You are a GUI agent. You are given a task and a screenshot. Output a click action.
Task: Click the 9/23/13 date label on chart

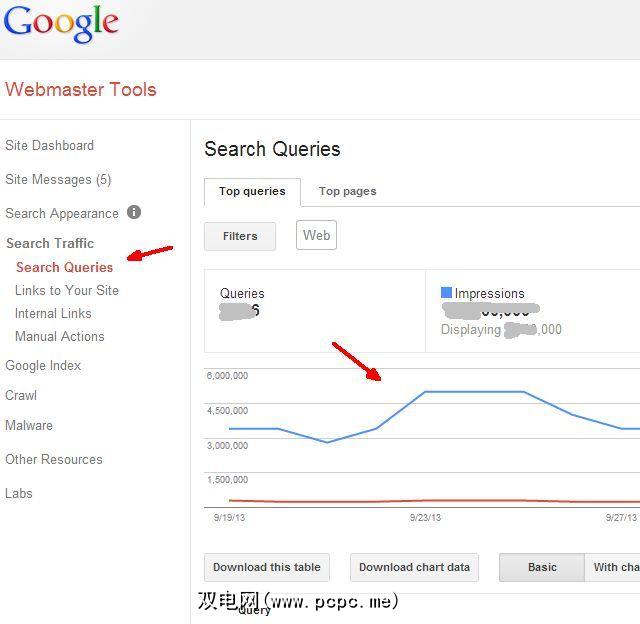point(425,518)
